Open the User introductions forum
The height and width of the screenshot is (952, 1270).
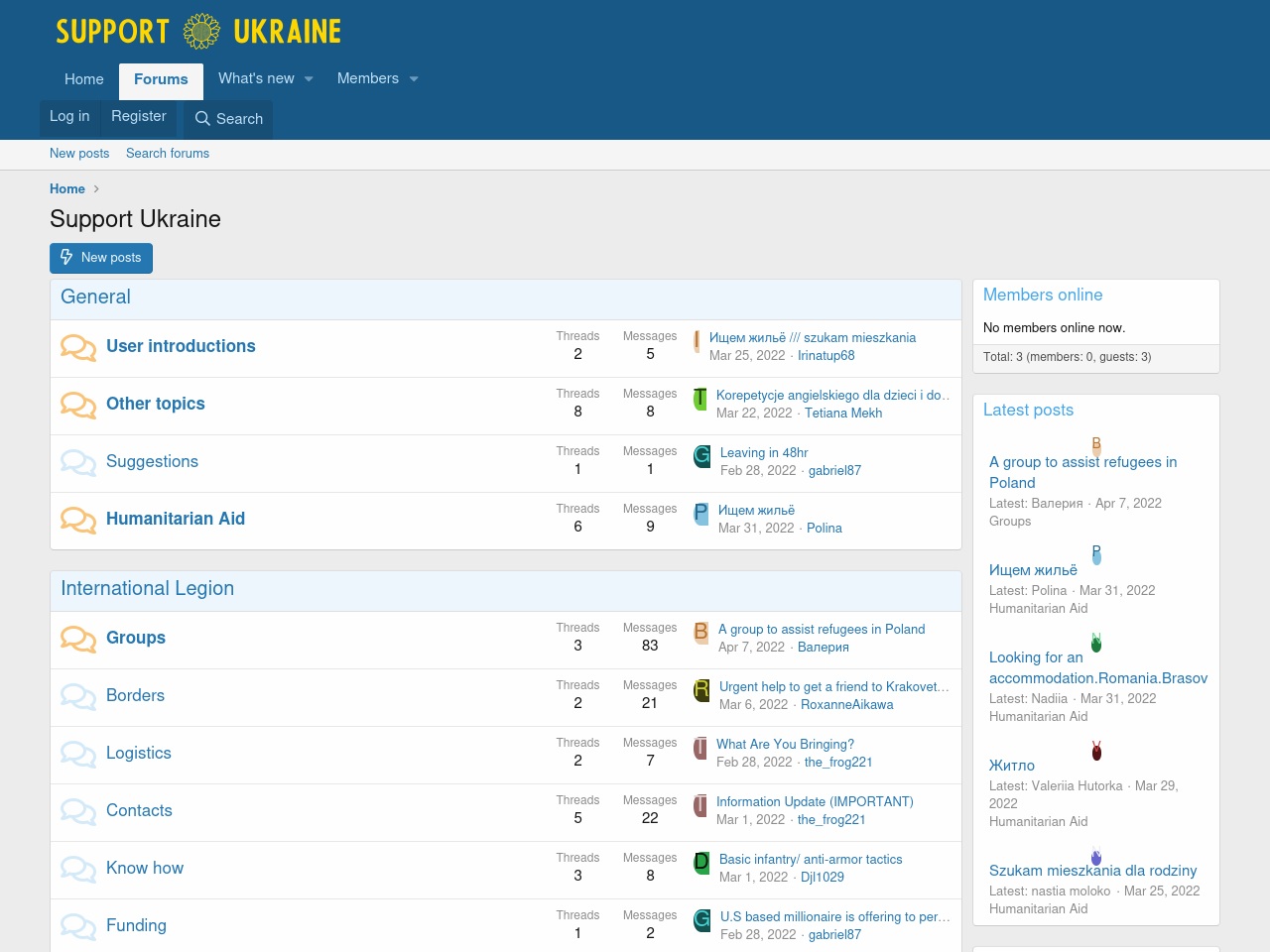tap(181, 346)
